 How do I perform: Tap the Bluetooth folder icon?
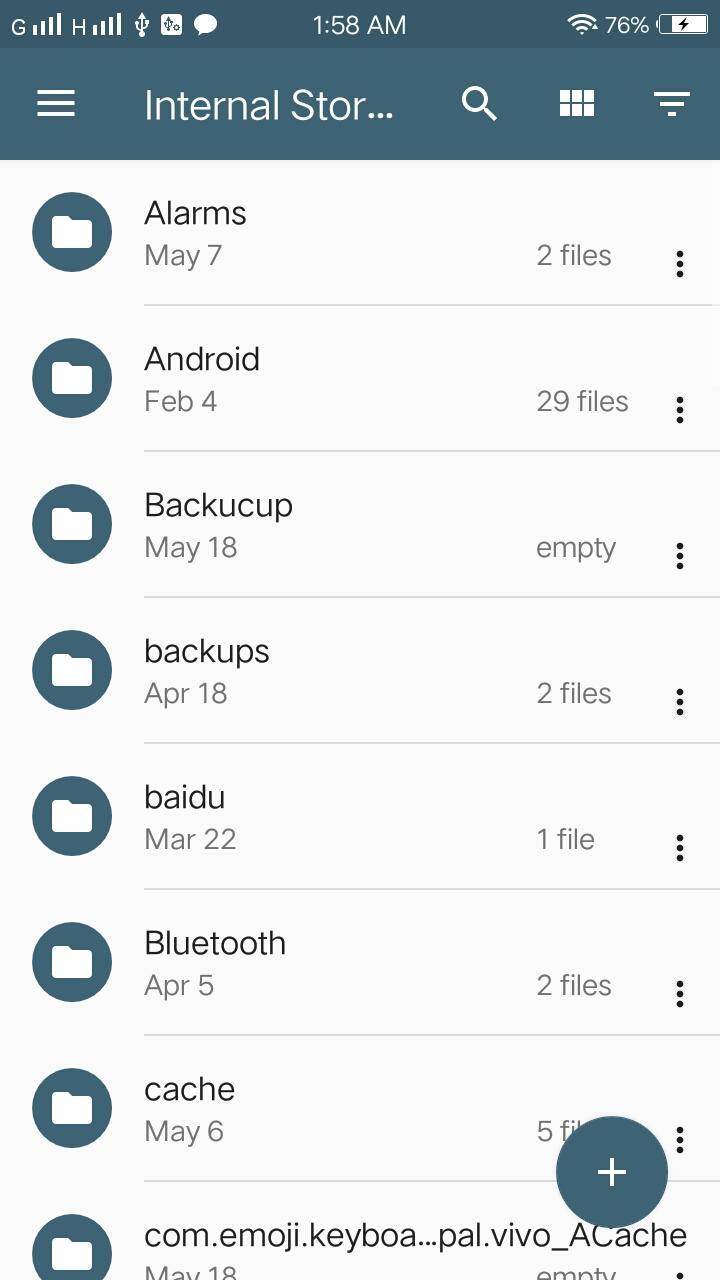72,962
